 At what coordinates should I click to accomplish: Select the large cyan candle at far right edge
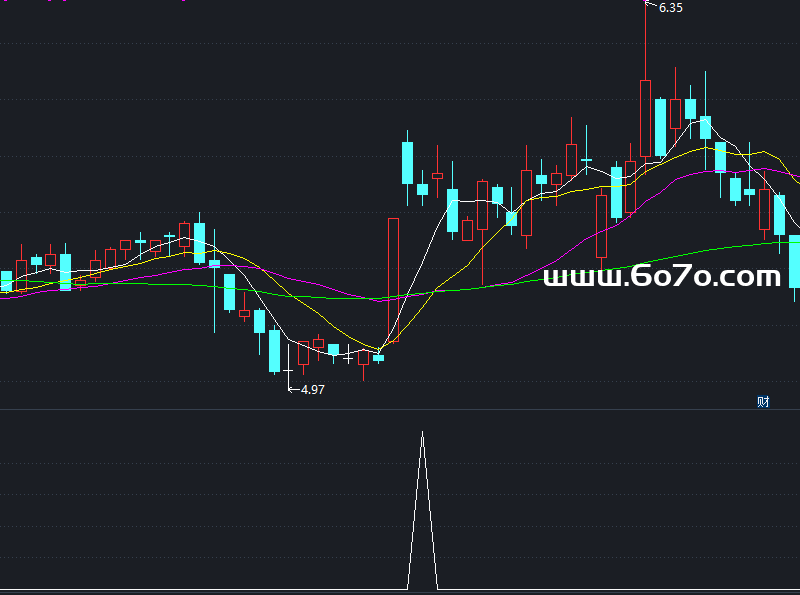(794, 261)
